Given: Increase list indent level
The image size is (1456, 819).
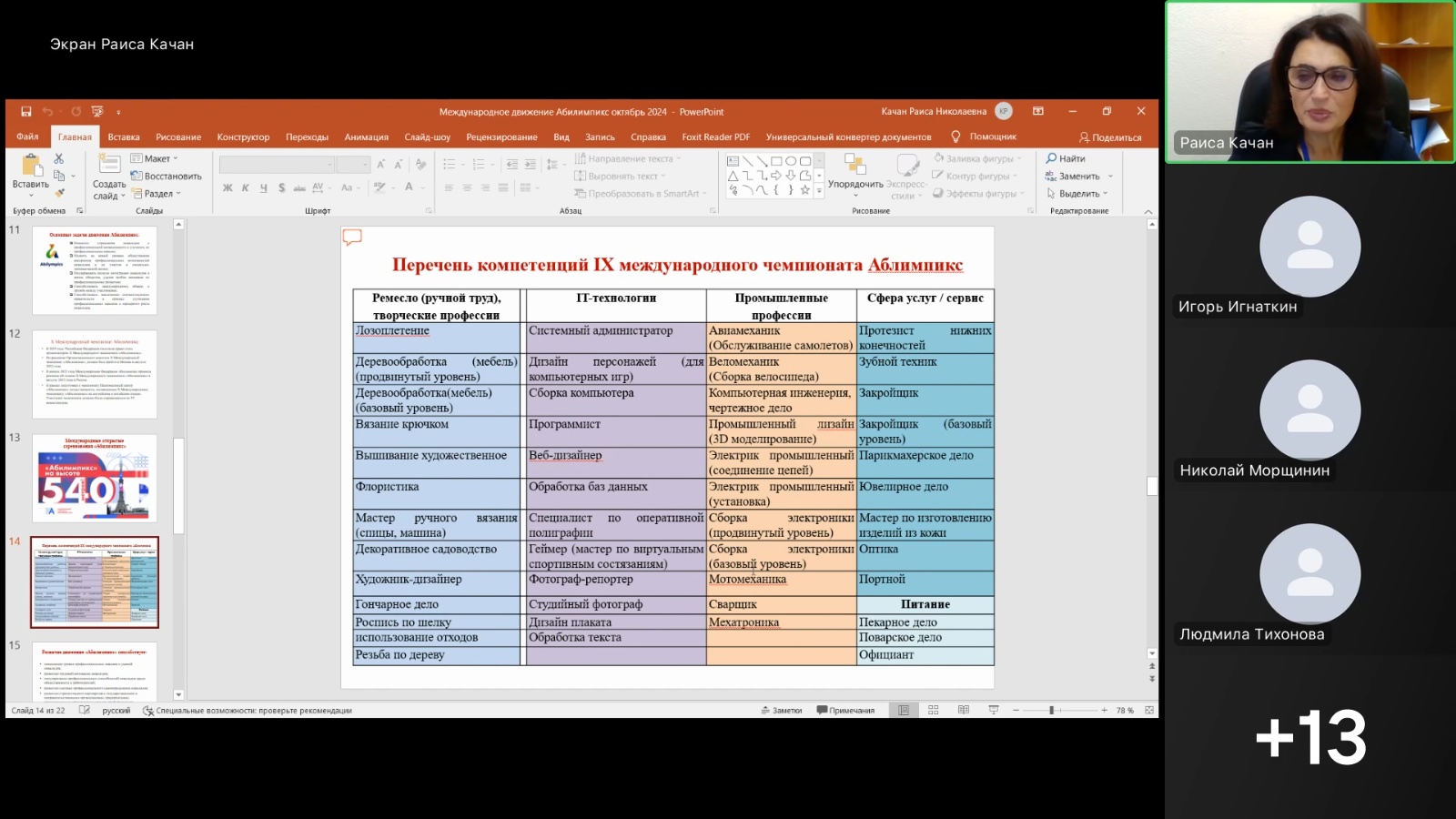Looking at the screenshot, I should pyautogui.click(x=530, y=164).
